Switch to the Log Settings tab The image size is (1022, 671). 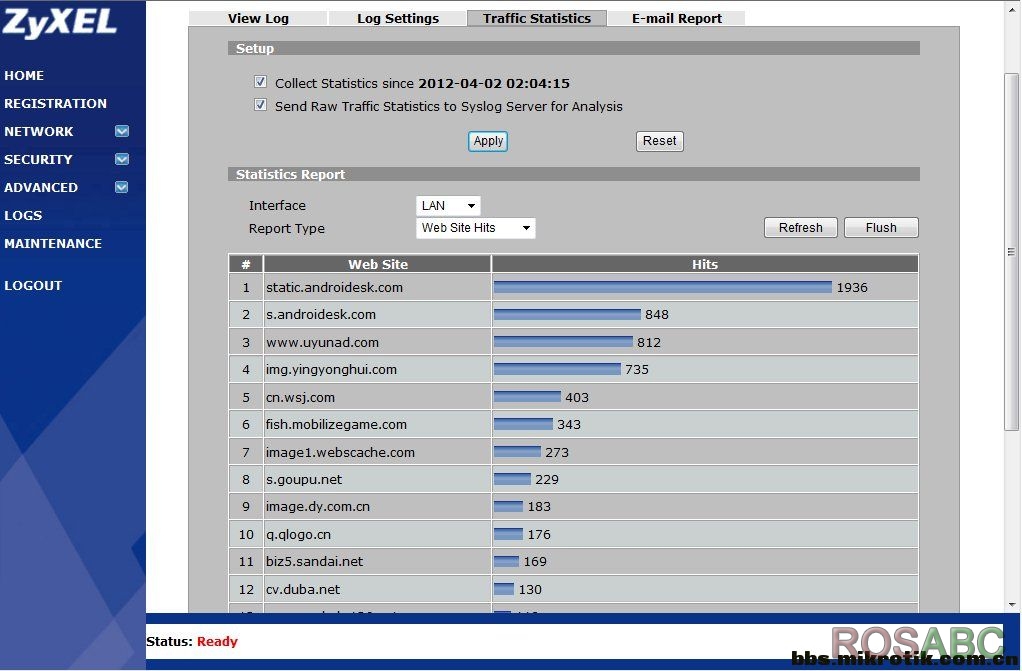398,18
